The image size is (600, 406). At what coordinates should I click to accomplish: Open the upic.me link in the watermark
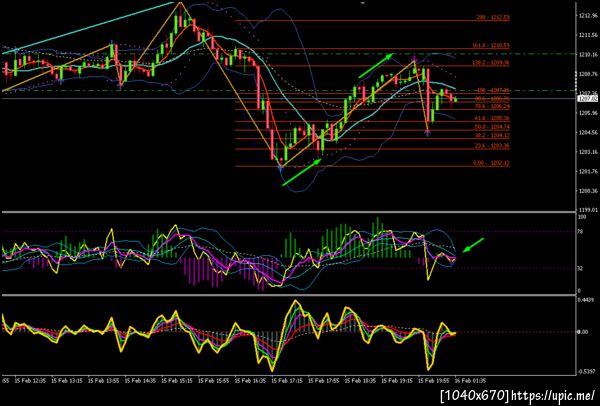point(553,395)
